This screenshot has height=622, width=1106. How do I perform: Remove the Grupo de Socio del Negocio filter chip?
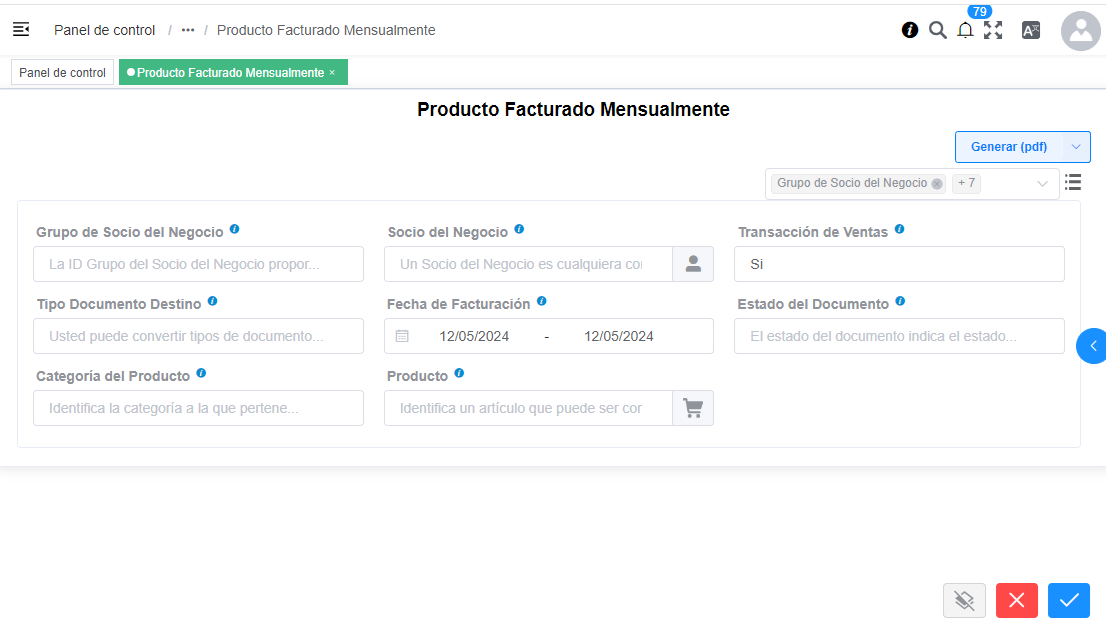937,183
